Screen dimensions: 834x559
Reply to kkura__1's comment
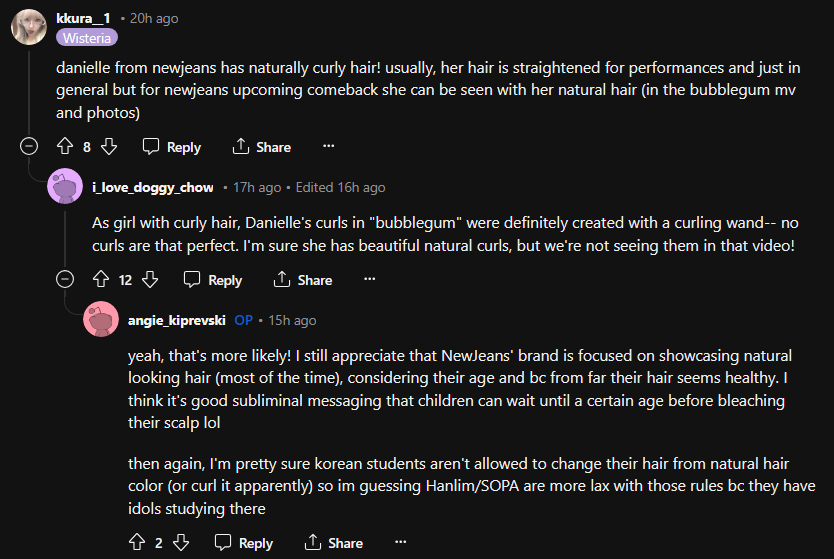click(172, 147)
